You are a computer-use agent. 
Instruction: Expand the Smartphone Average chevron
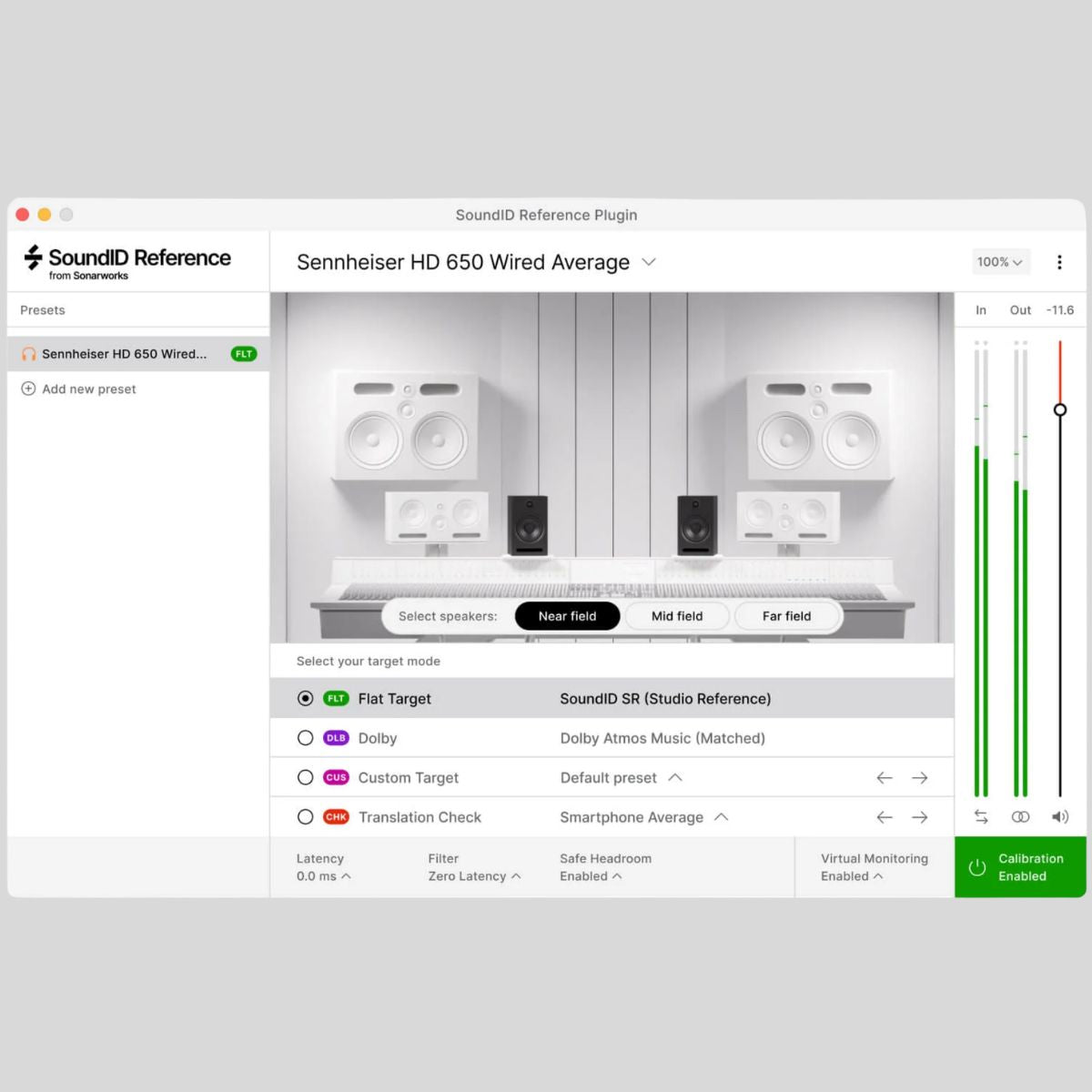click(x=722, y=817)
